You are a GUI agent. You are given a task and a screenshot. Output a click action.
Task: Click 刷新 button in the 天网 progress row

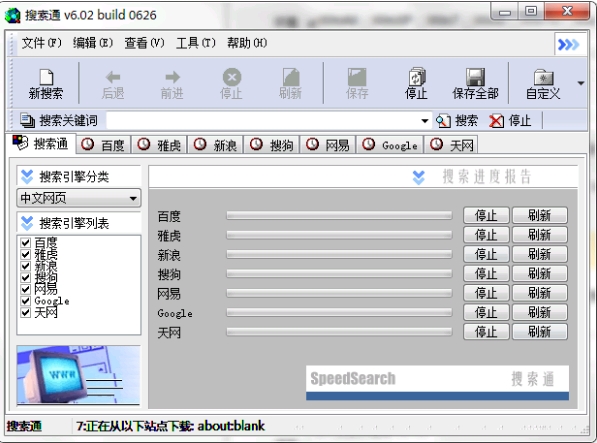pyautogui.click(x=540, y=332)
